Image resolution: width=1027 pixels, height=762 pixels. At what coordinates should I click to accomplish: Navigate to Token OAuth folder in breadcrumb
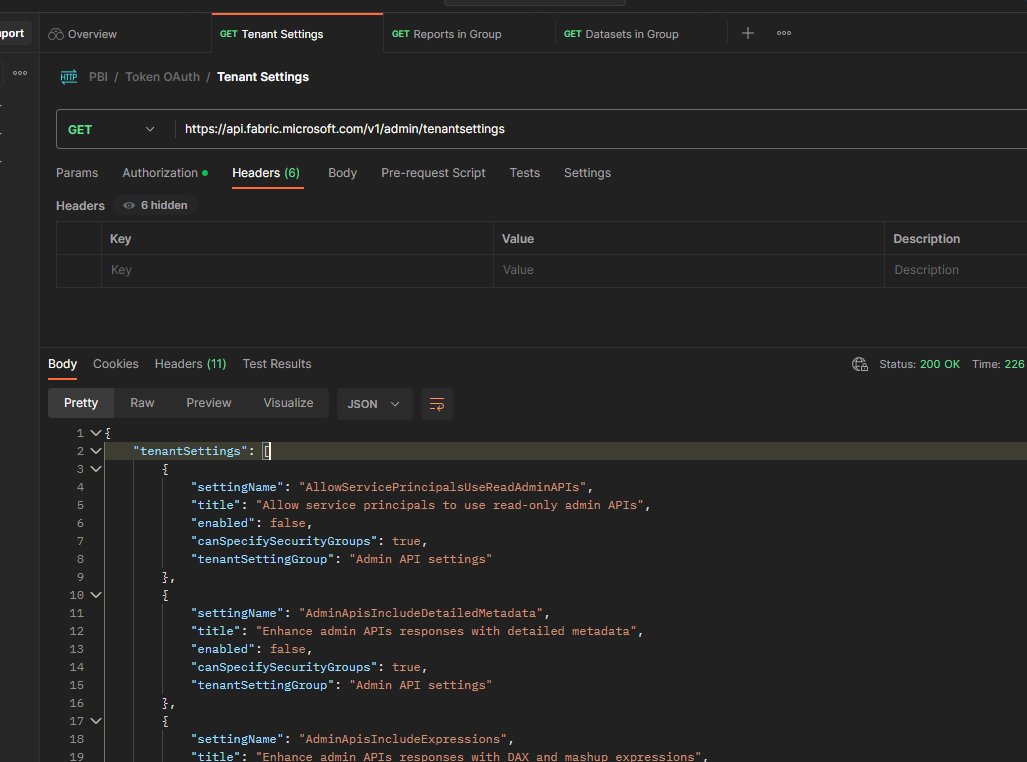coord(162,77)
